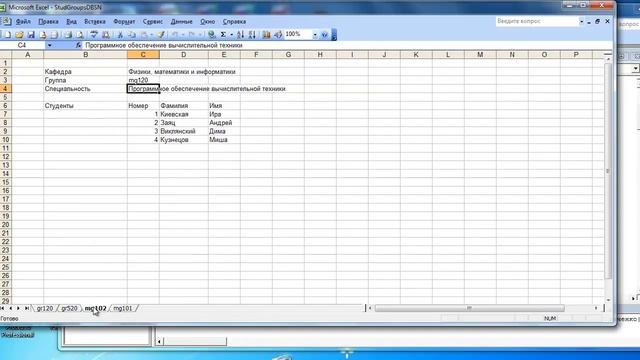Toggle the Drawing toolbar icon
The height and width of the screenshot is (360, 640).
278,35
